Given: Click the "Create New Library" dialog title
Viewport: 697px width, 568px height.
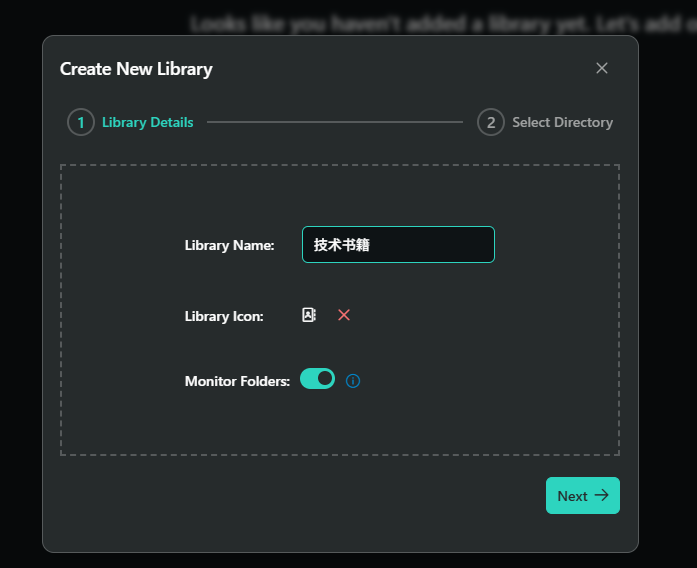Looking at the screenshot, I should 136,69.
